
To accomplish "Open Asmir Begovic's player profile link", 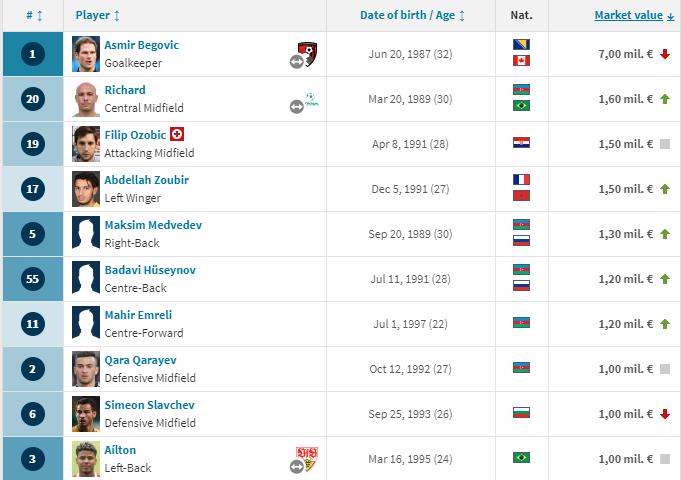I will coord(142,45).
